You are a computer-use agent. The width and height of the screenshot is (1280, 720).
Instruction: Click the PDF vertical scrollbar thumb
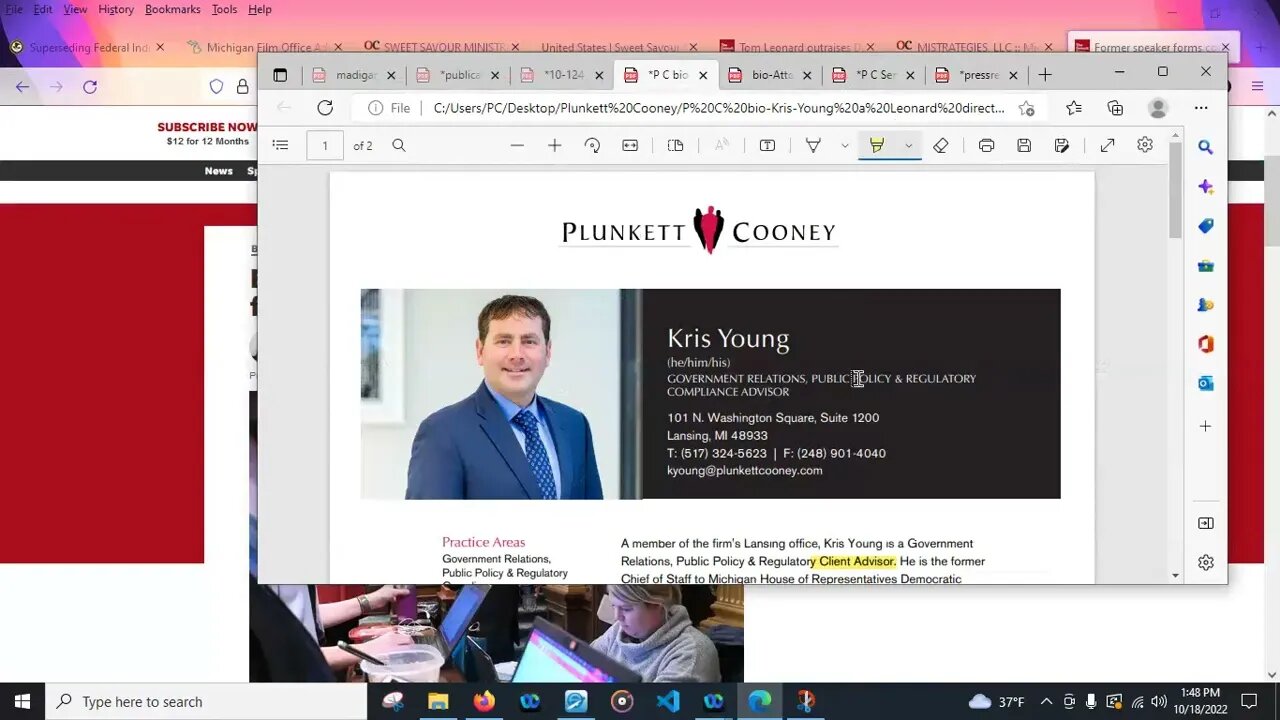click(x=1175, y=190)
